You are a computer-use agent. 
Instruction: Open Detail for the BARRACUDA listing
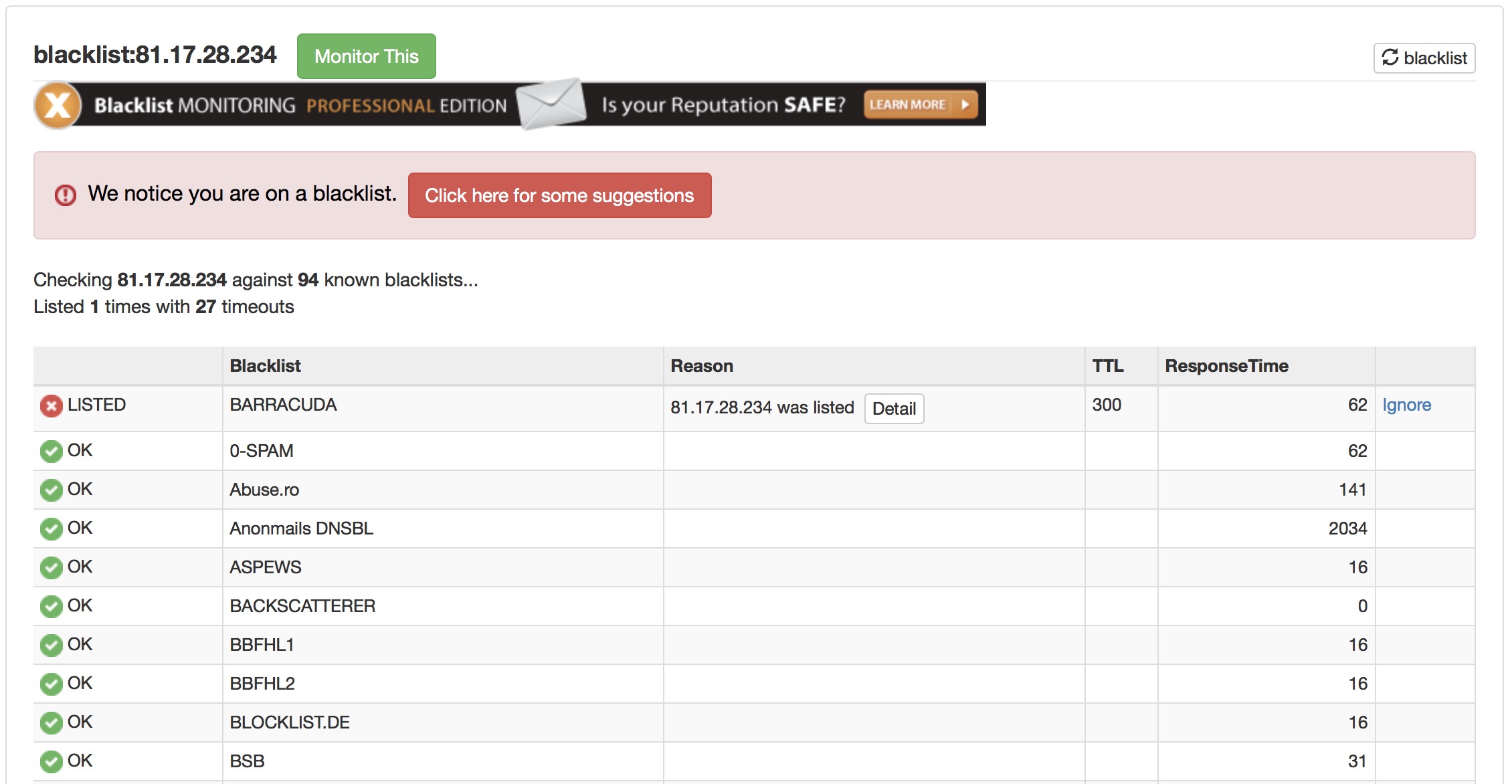click(894, 409)
